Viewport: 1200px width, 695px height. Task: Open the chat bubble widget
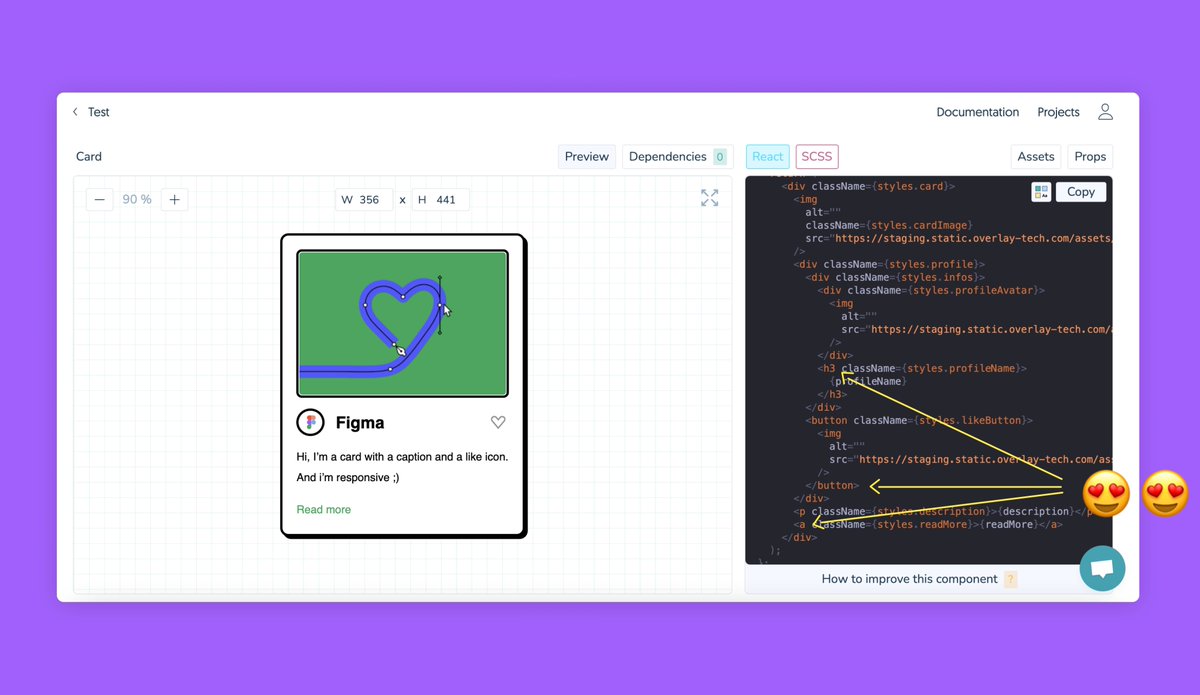1102,568
